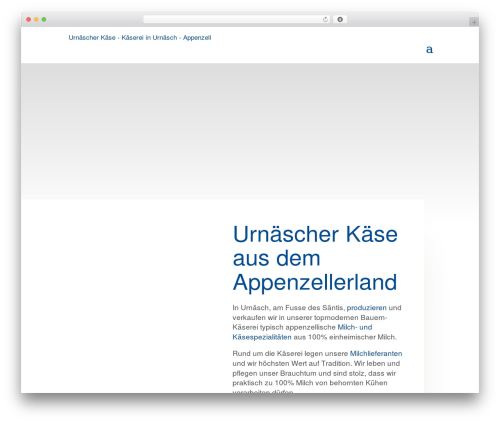Follow the 'produzieren' link
Viewport: 500px width, 423px height.
367,308
